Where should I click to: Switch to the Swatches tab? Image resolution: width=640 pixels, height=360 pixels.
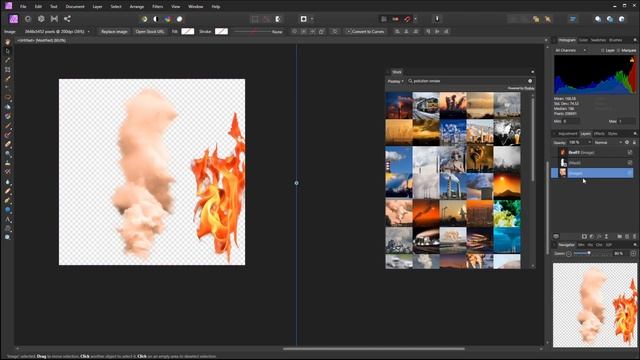pos(598,40)
